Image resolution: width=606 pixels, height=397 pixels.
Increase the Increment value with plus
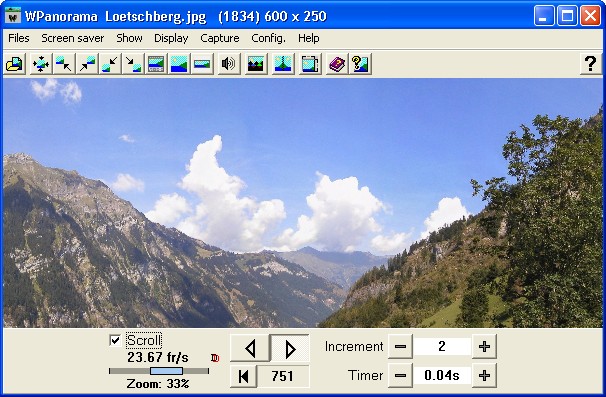click(484, 346)
